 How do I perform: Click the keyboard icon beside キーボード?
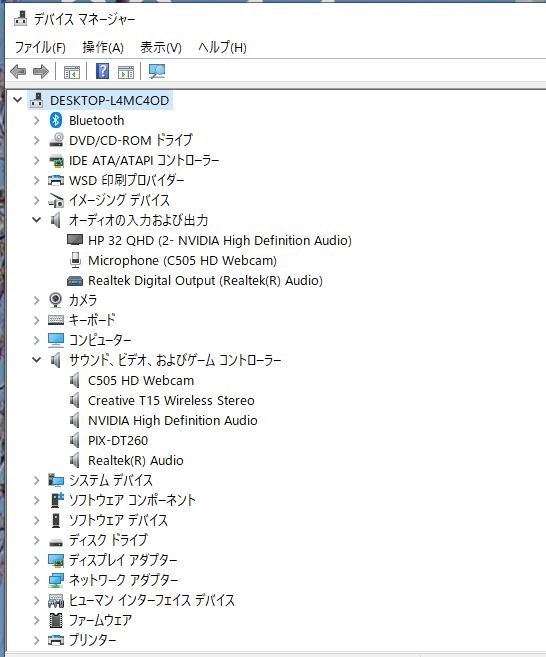pyautogui.click(x=56, y=320)
